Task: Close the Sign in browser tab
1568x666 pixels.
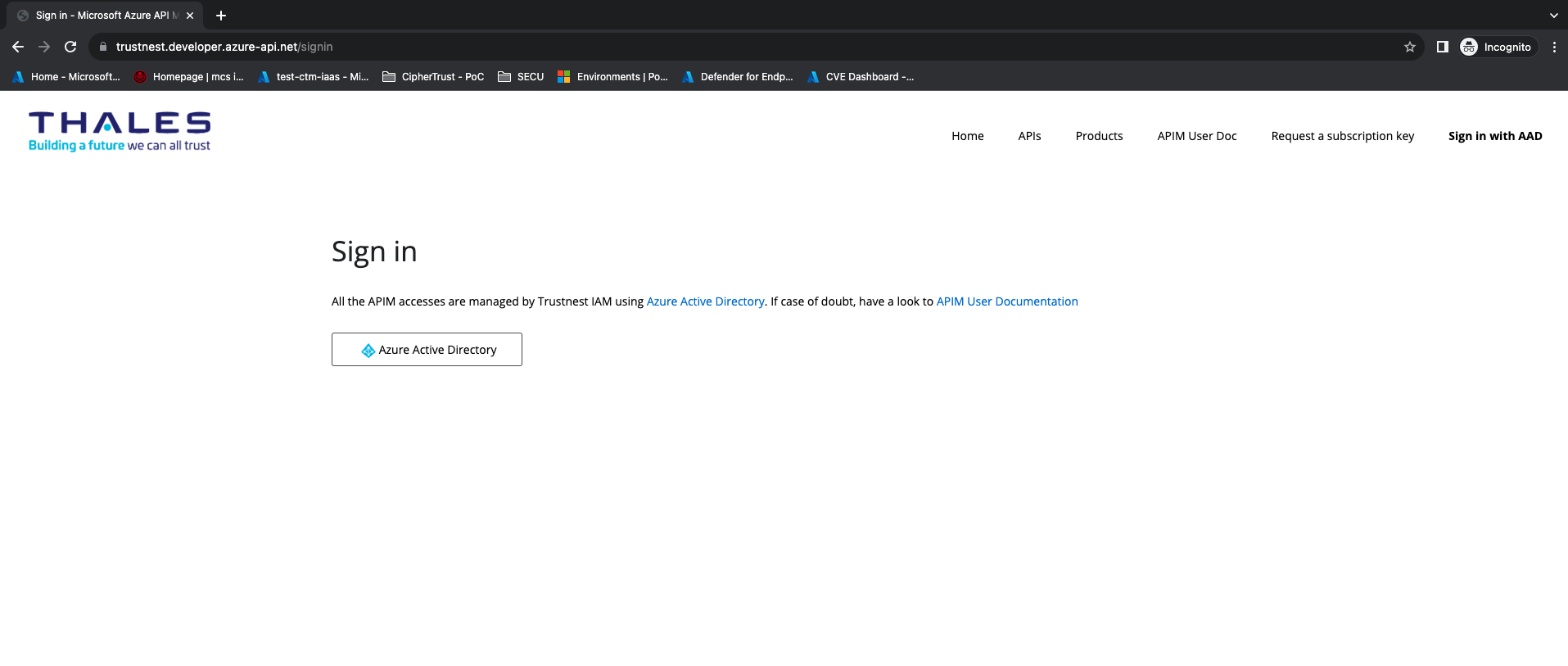Action: (x=190, y=16)
